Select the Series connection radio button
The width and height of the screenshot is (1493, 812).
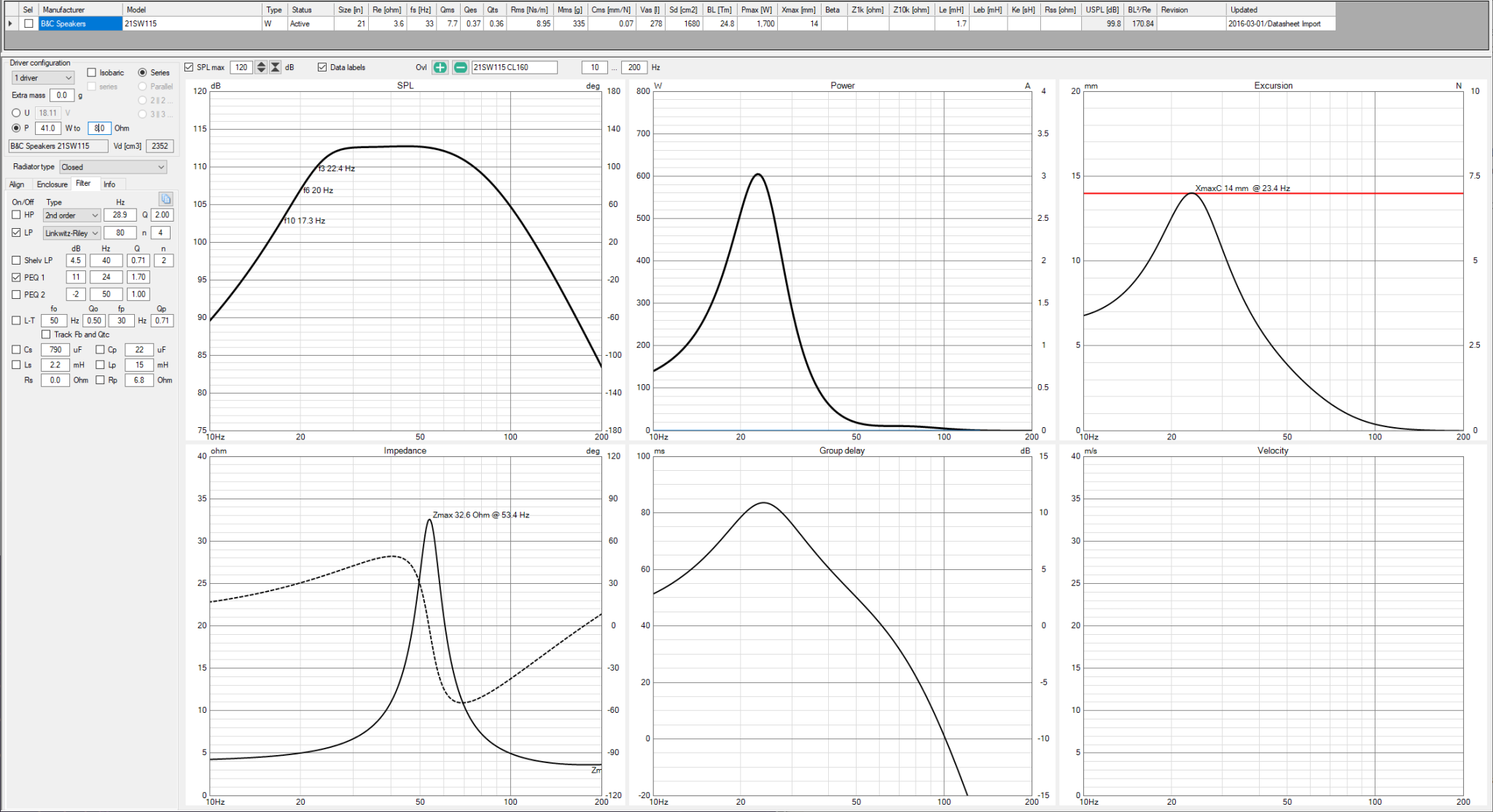(143, 72)
